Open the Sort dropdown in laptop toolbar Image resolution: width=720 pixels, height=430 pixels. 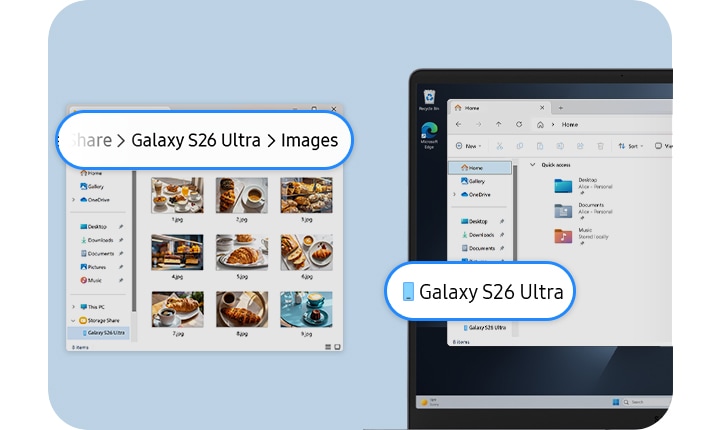point(631,146)
